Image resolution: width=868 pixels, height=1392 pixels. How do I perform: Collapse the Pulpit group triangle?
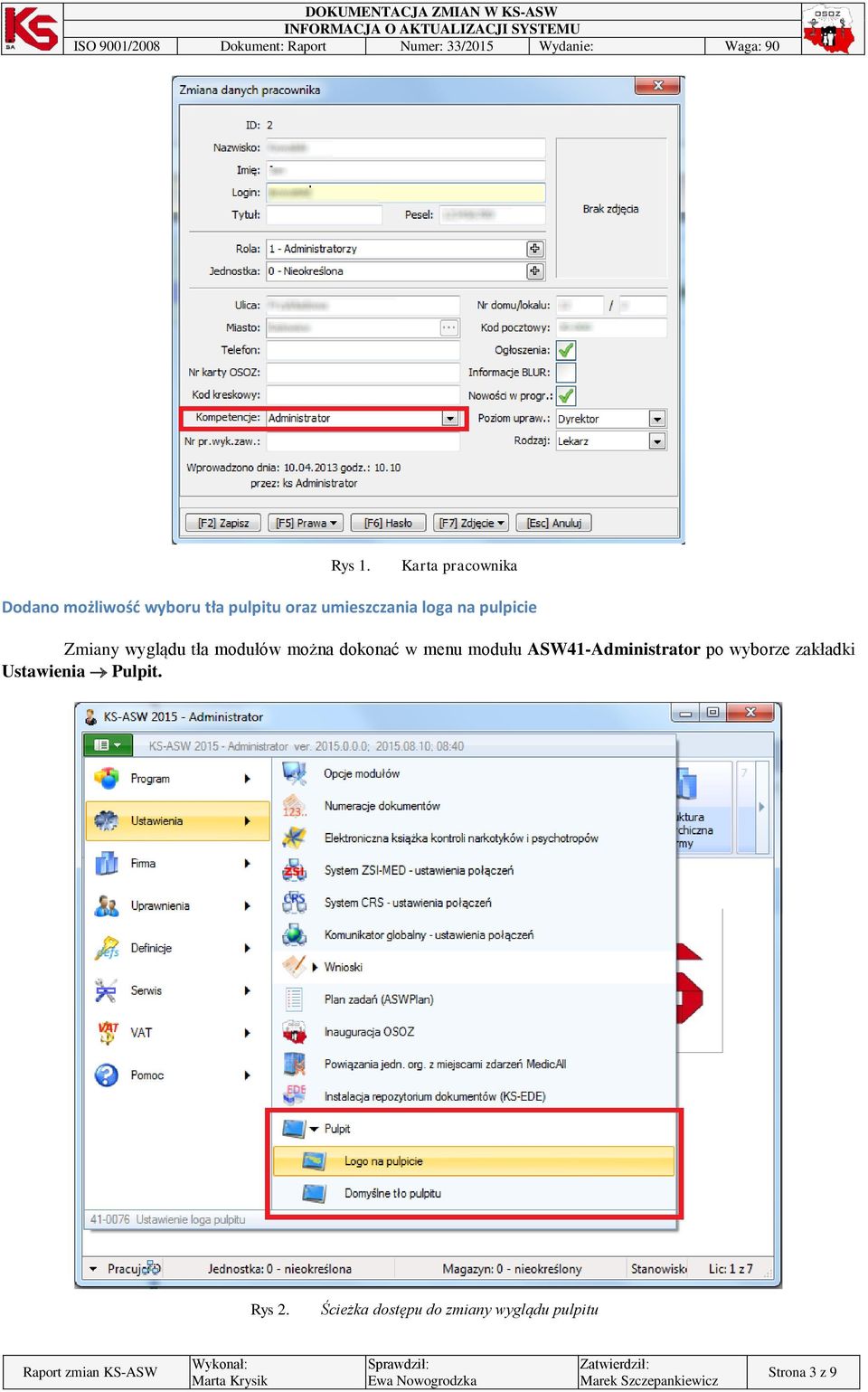[x=315, y=1129]
